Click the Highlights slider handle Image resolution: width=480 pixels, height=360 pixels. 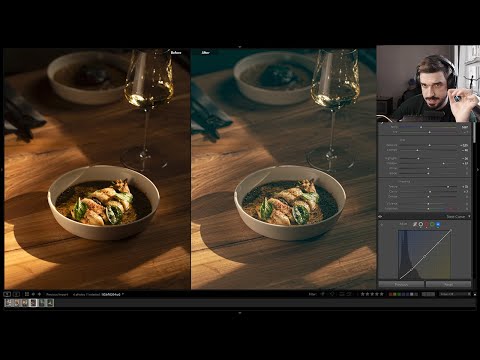[418, 159]
